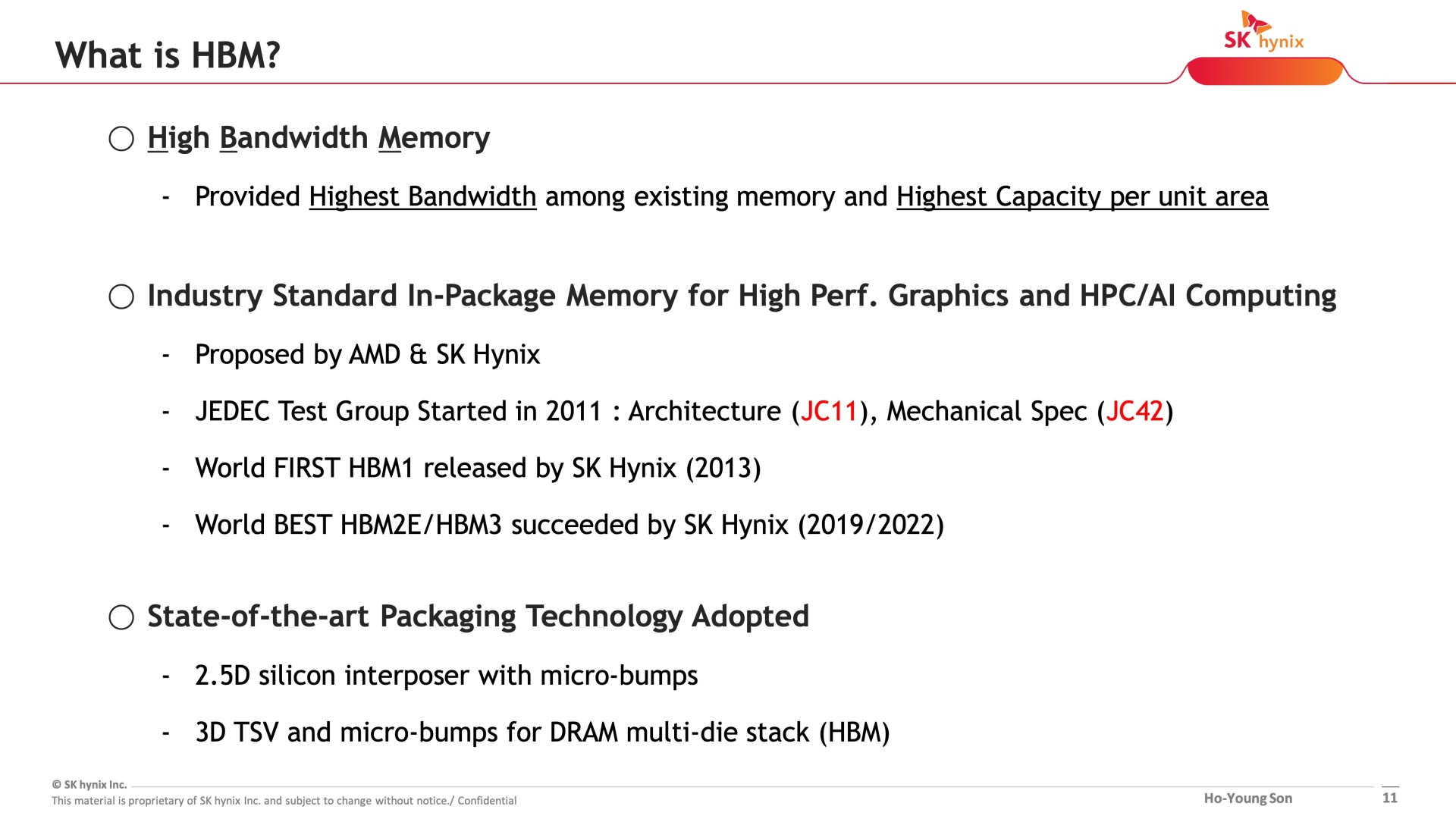Click the High Bandwidth Memory bullet circle

point(121,139)
